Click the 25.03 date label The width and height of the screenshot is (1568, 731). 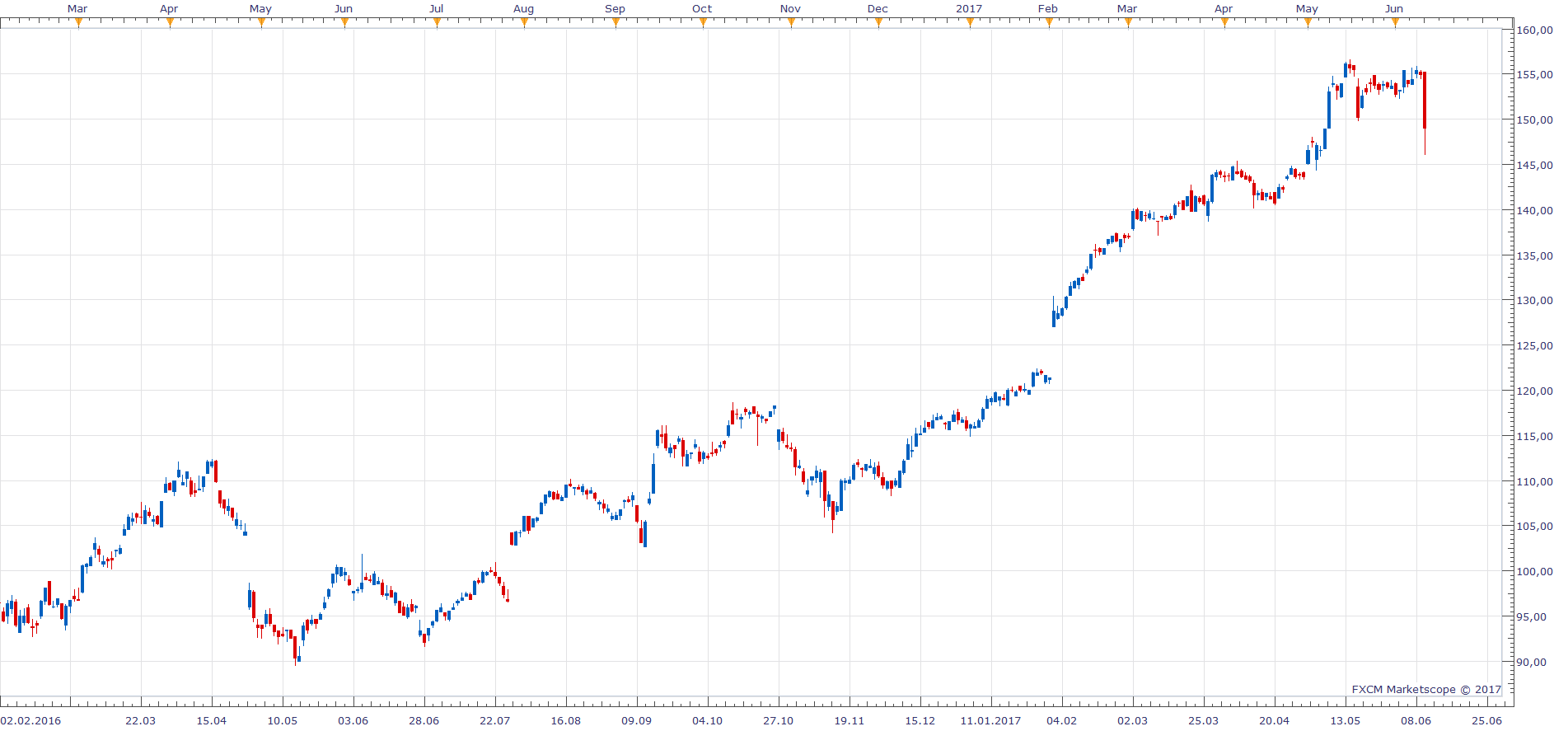point(1203,720)
